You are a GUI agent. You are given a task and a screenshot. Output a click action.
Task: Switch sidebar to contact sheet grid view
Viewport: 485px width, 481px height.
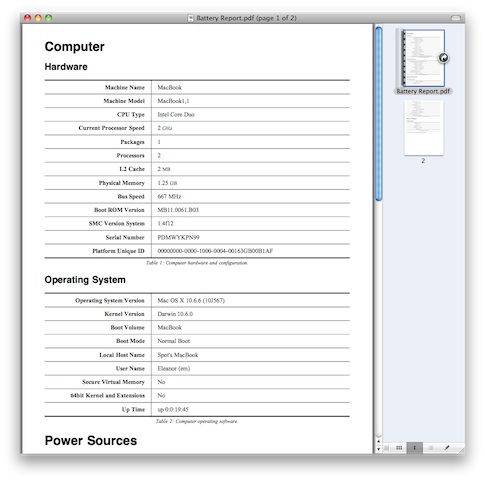point(399,448)
